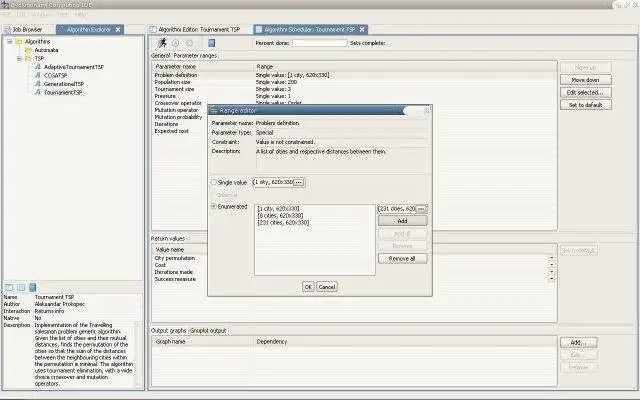
Task: Click the Description text scrollbar
Action: pos(138,354)
